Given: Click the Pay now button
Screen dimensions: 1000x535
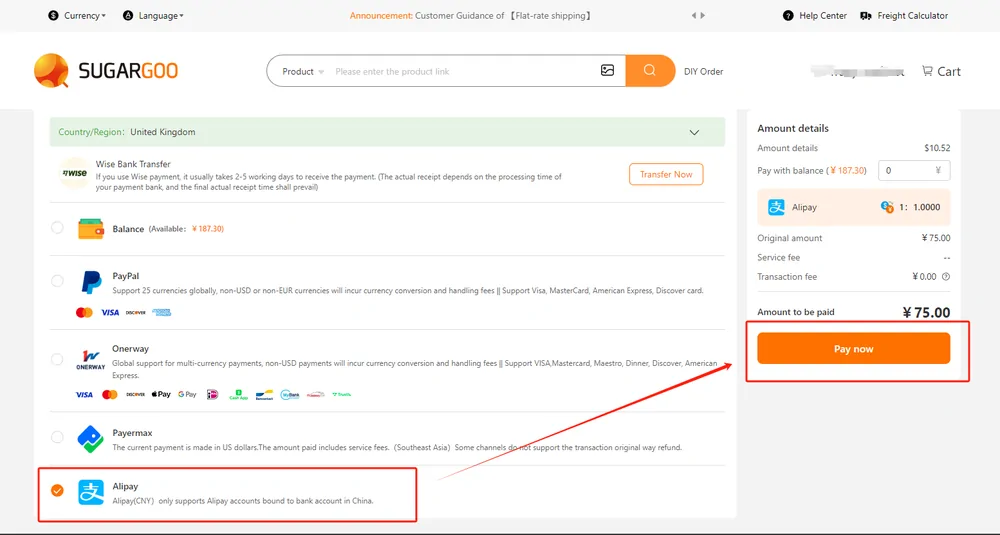Looking at the screenshot, I should (853, 349).
